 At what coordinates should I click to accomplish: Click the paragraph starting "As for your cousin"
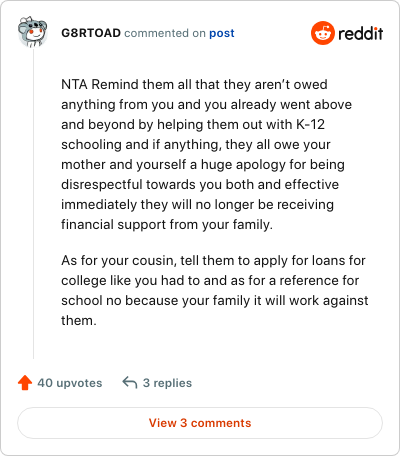215,290
